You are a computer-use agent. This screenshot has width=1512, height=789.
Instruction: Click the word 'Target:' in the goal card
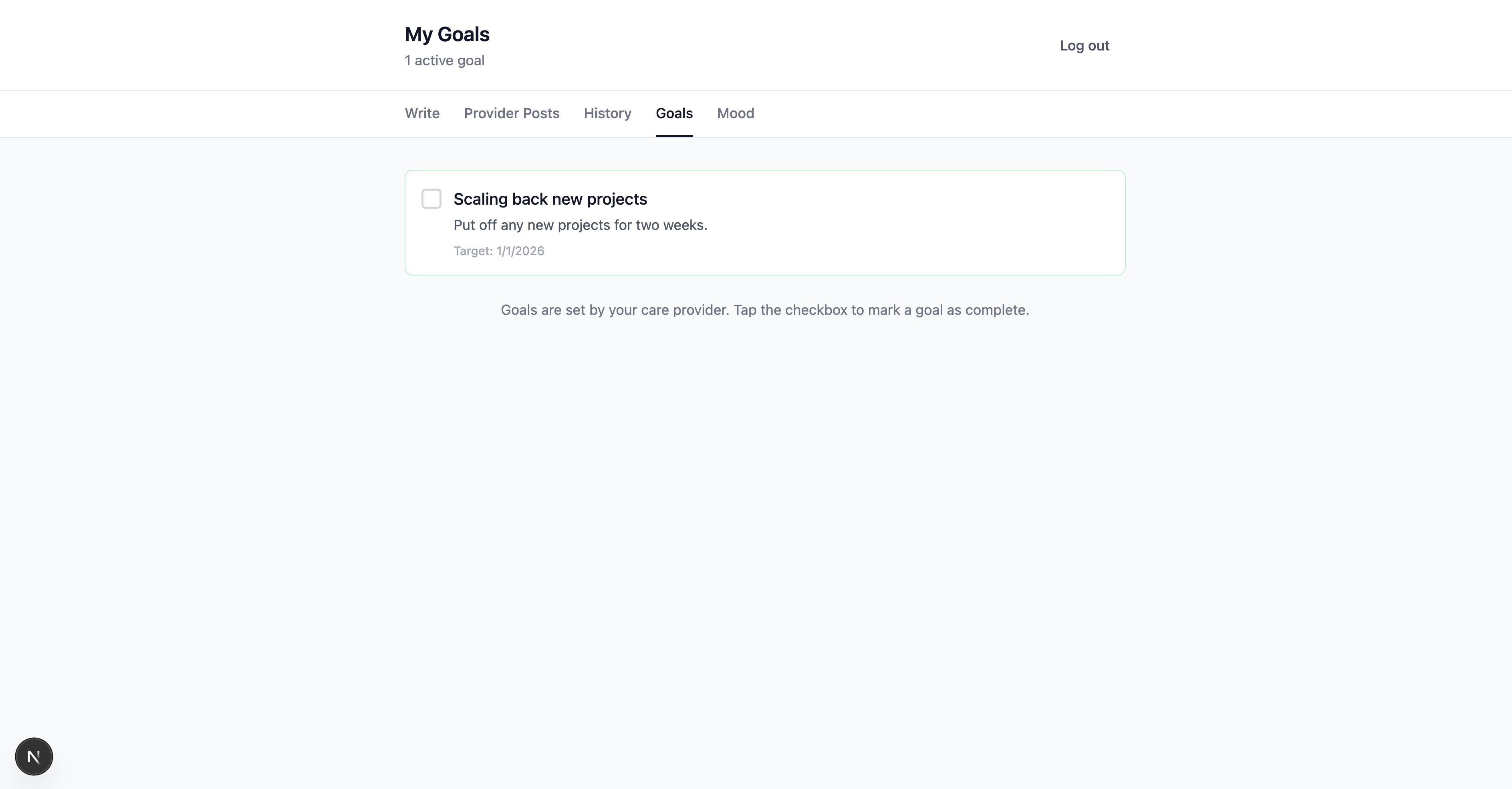[473, 251]
